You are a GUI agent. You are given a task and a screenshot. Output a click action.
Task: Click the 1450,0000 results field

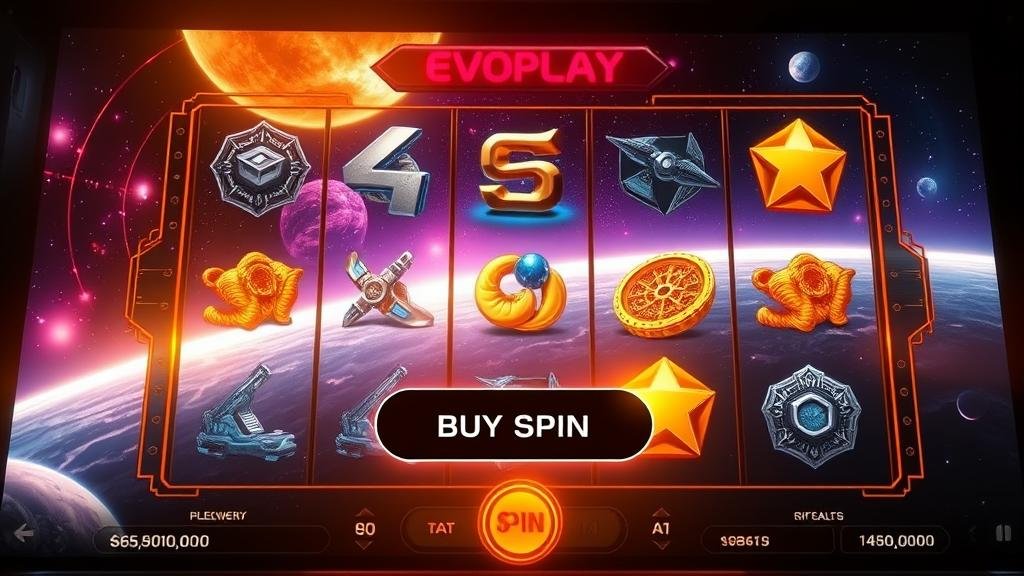895,541
